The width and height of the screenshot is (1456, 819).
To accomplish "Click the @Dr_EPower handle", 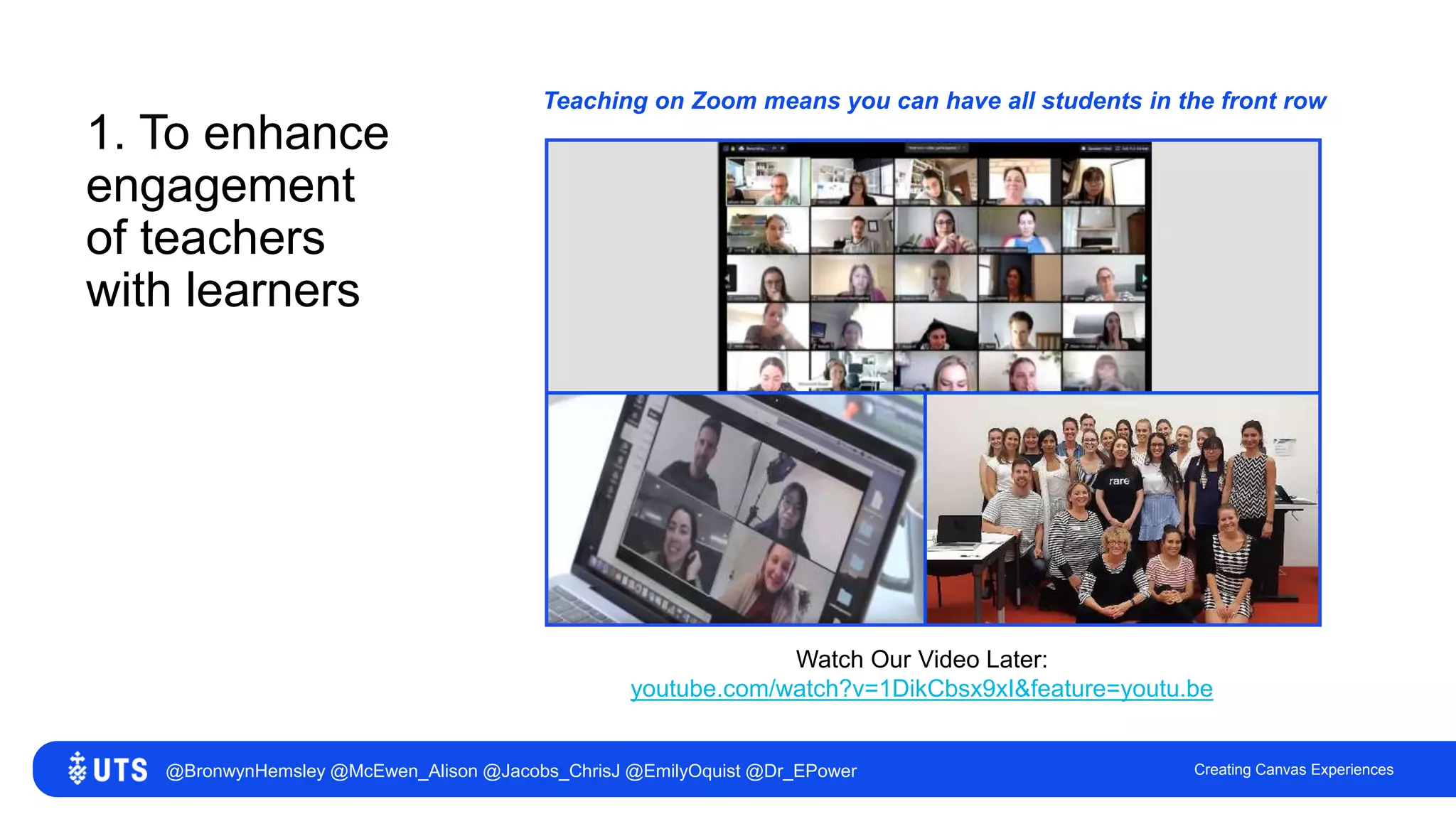I will (x=801, y=771).
